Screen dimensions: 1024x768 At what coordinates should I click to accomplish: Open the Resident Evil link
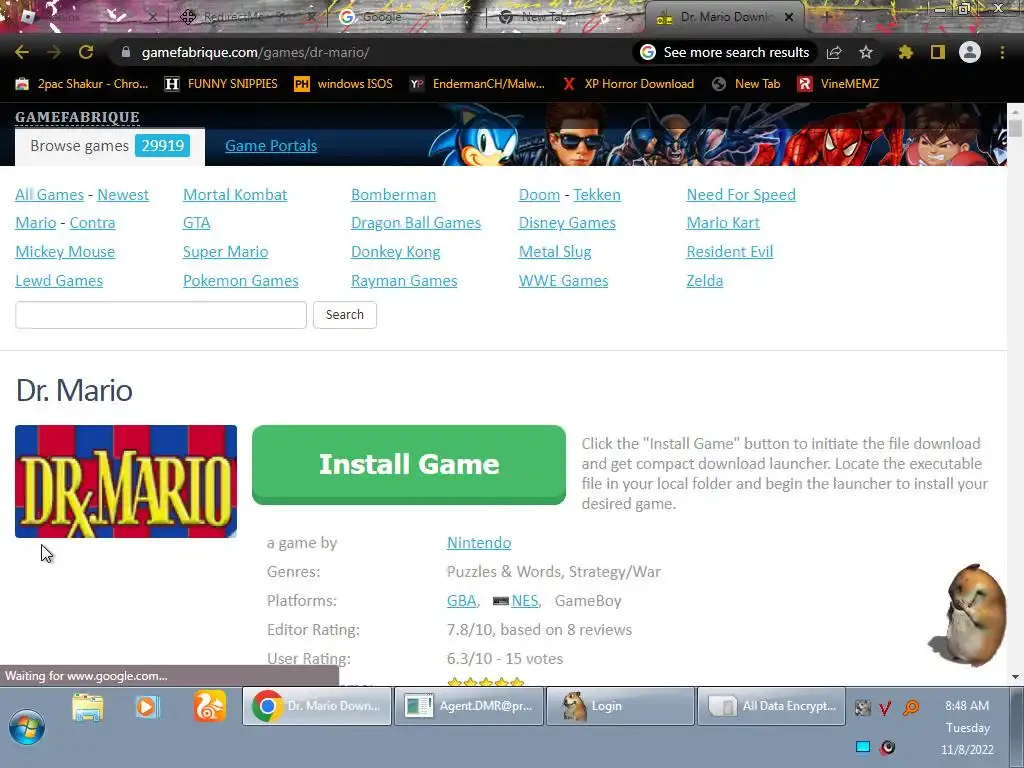(729, 251)
